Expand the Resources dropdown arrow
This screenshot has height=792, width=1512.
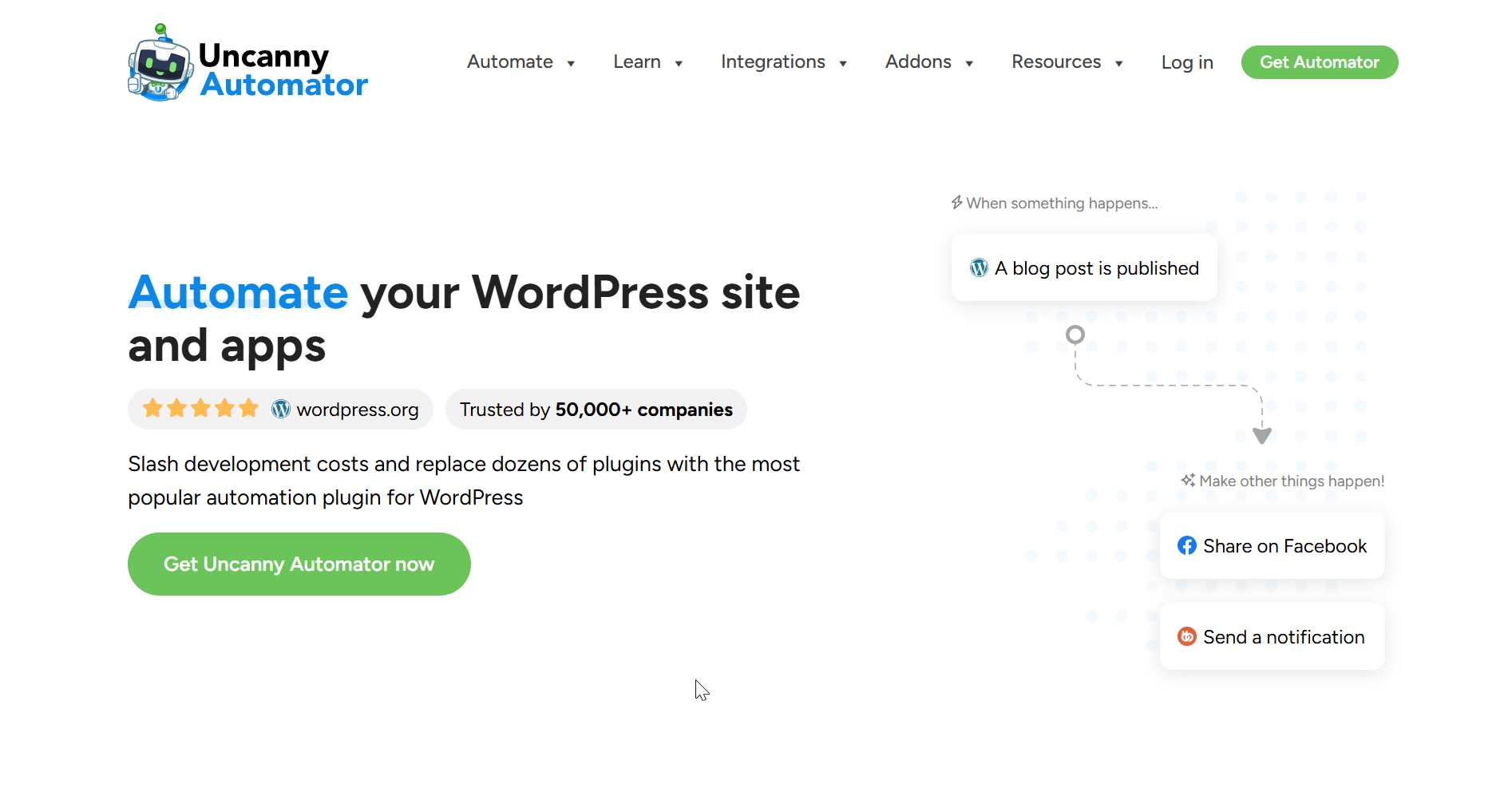[1119, 63]
